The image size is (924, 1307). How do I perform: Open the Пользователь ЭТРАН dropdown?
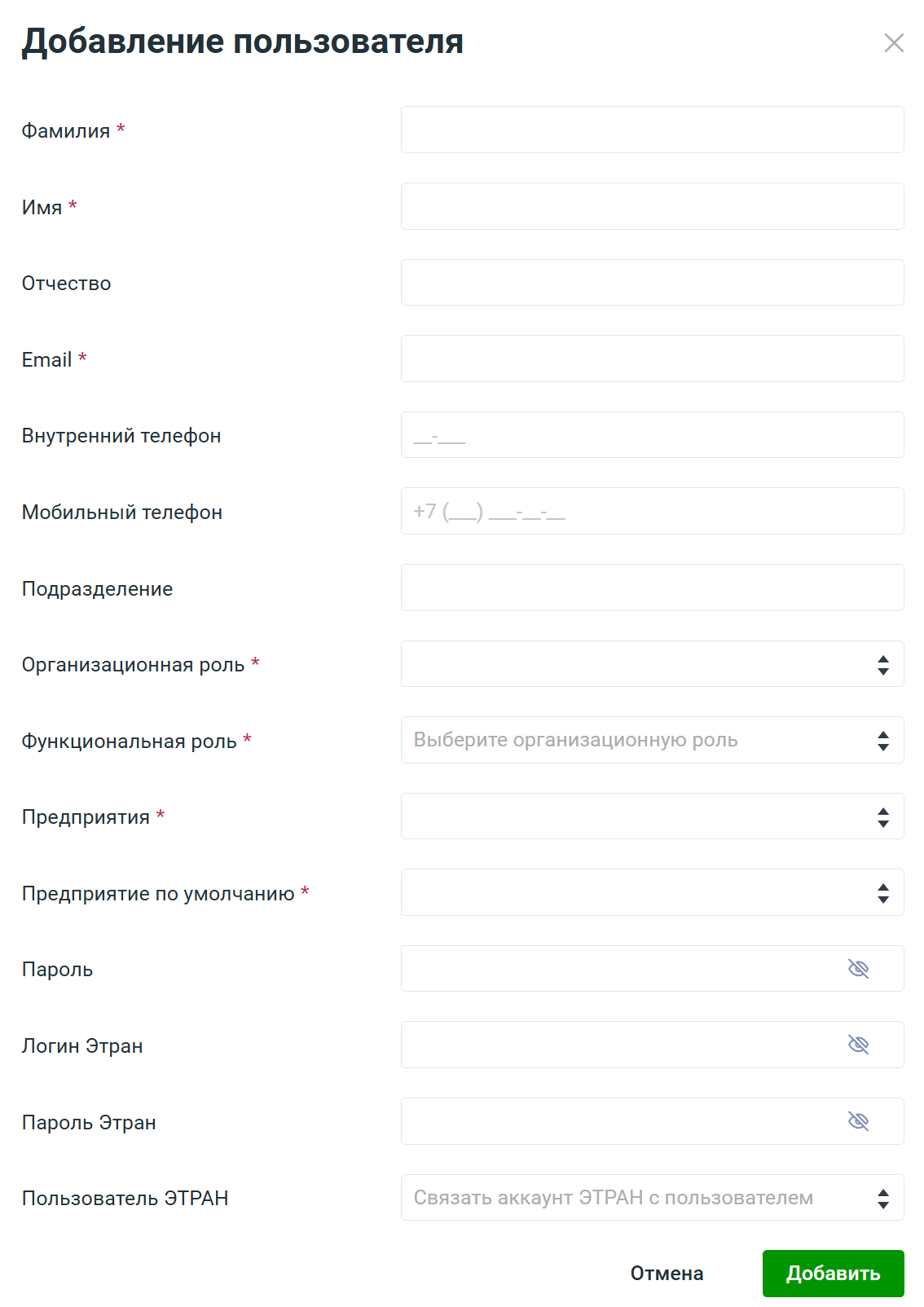tap(652, 1198)
